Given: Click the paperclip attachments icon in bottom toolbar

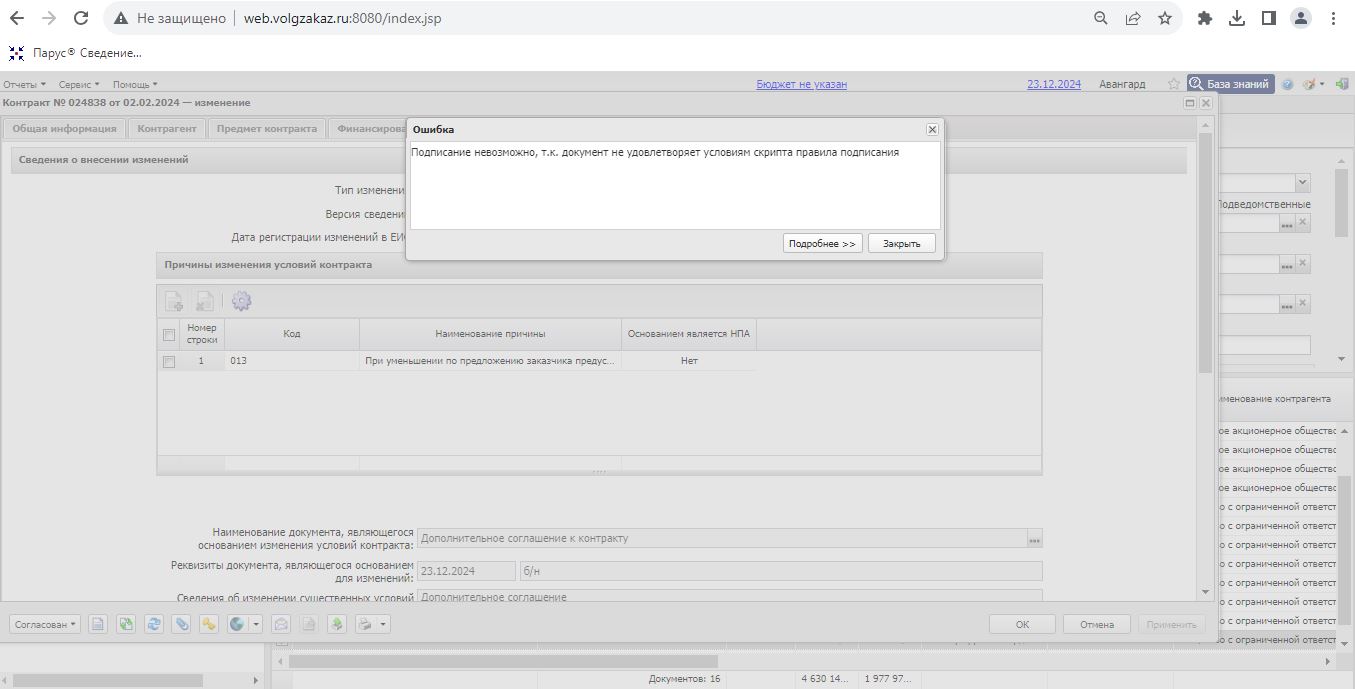Looking at the screenshot, I should [181, 624].
